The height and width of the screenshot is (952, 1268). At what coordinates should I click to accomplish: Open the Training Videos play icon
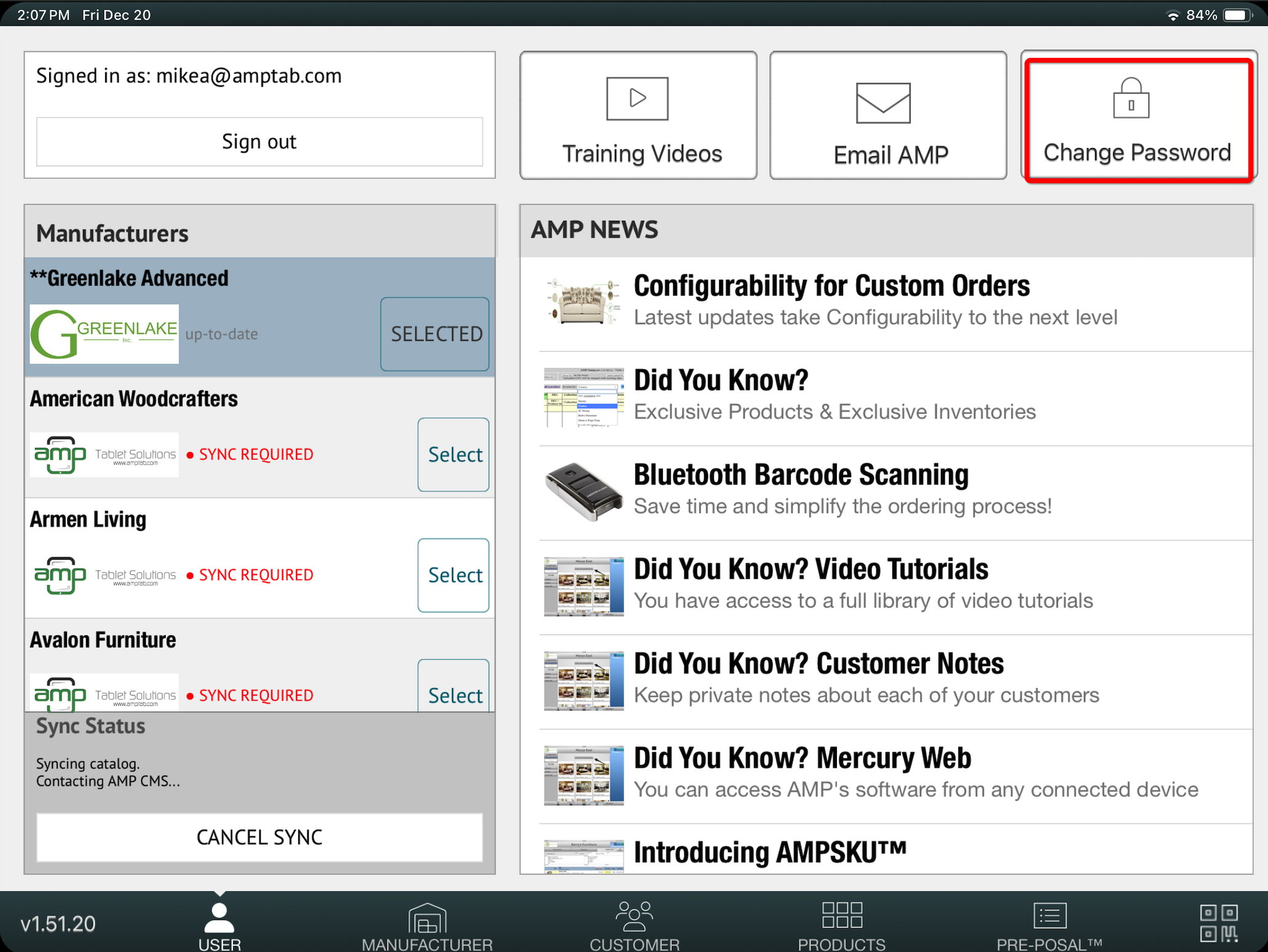(637, 98)
